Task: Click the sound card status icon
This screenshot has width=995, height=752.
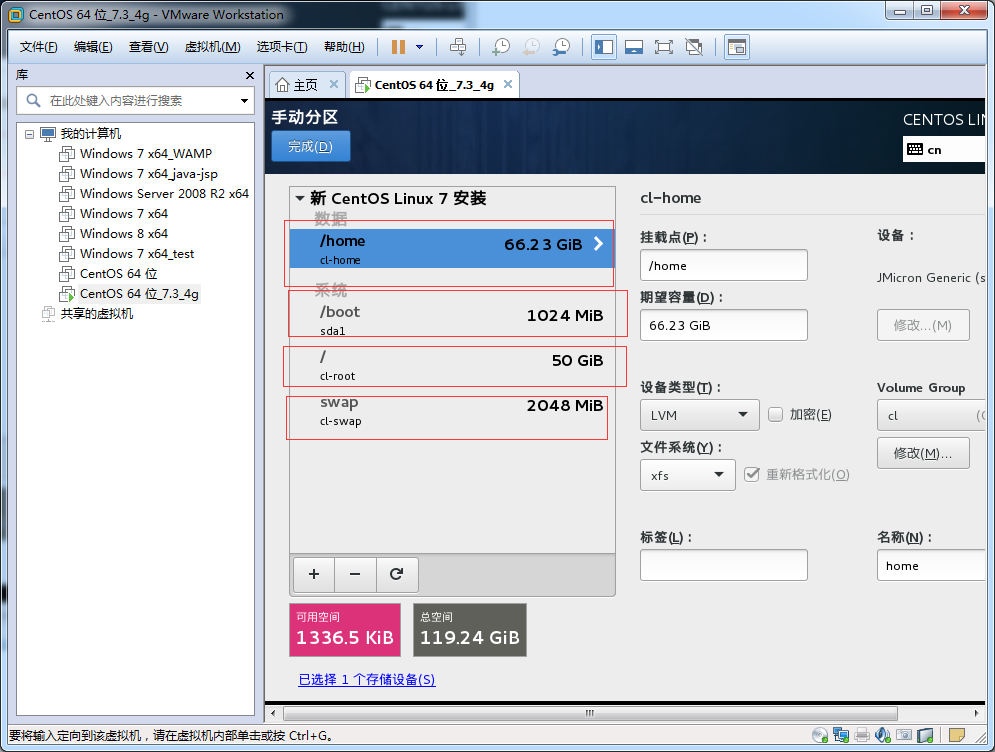Action: 883,735
